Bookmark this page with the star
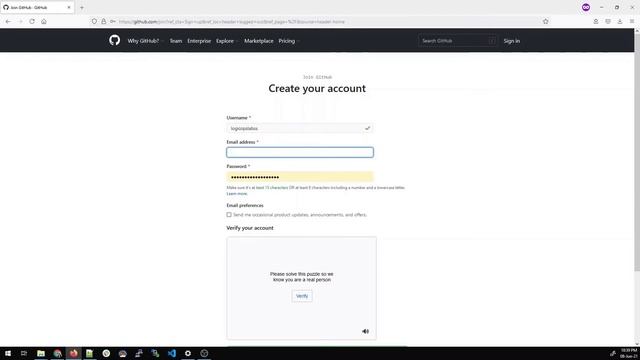Viewport: 640px width, 360px height. point(546,21)
